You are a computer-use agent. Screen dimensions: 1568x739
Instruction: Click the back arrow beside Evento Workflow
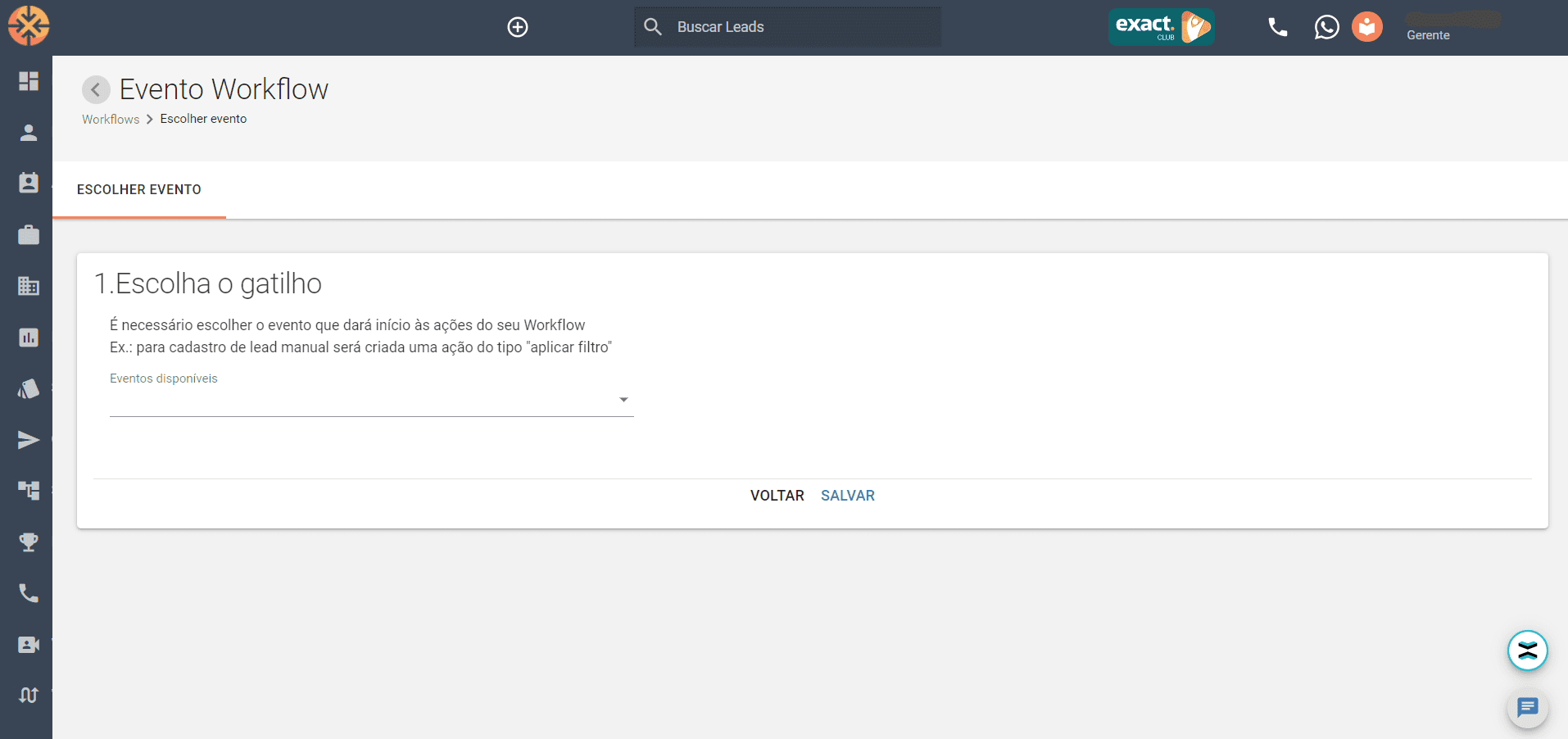[96, 89]
